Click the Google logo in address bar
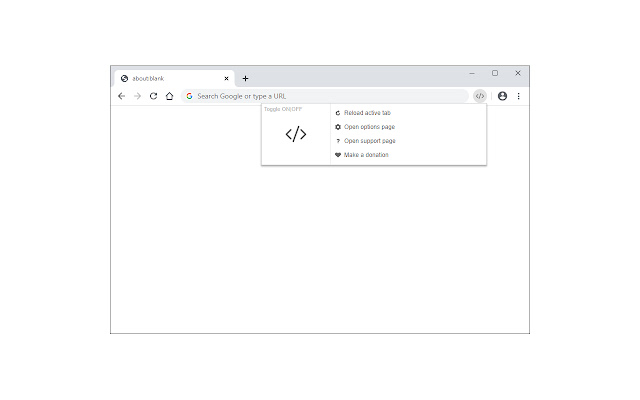 click(x=189, y=96)
